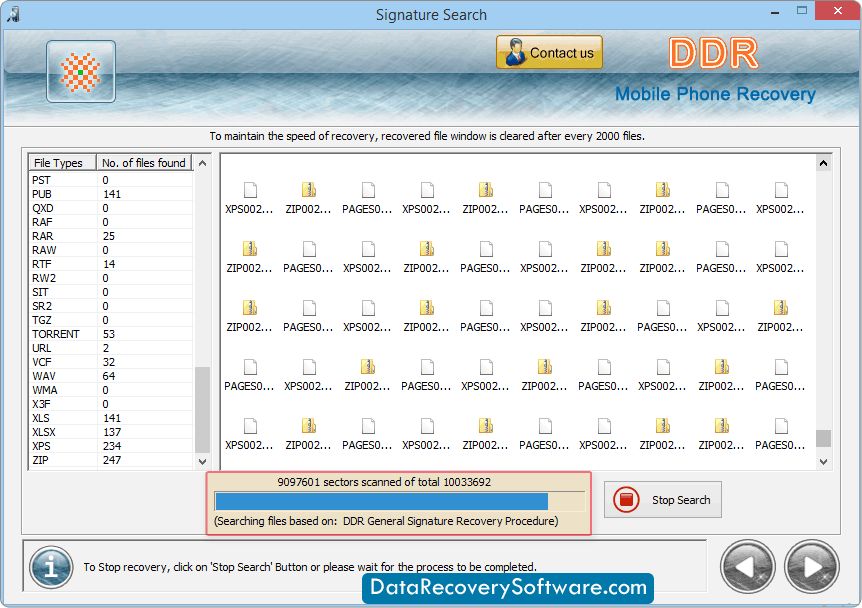Sort by No. of files found header
Image resolution: width=862 pixels, height=608 pixels.
(144, 163)
